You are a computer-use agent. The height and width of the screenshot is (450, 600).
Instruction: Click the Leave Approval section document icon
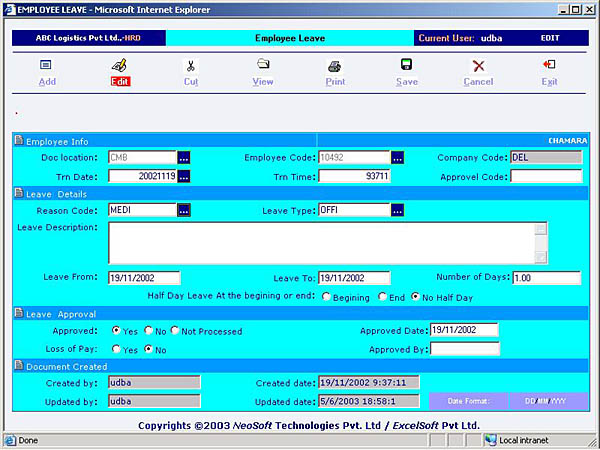pyautogui.click(x=19, y=313)
